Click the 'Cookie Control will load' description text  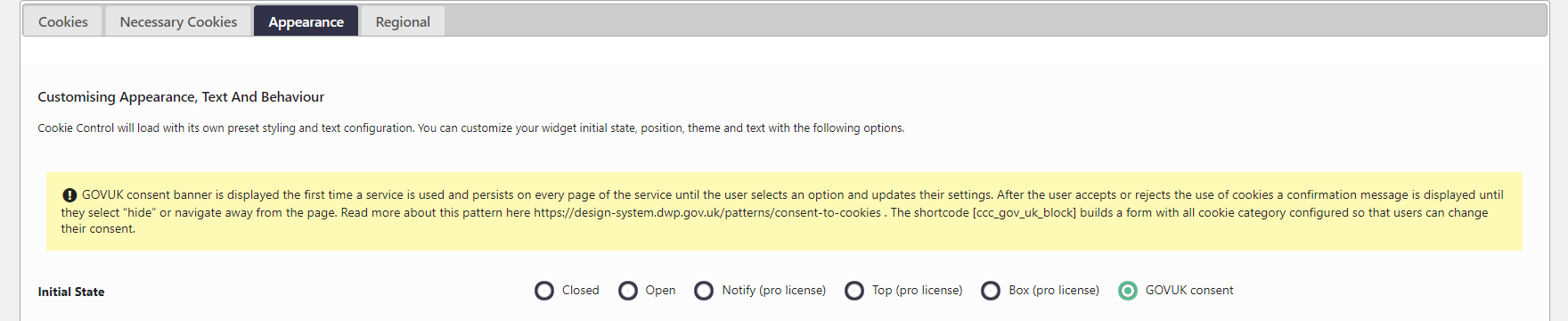[x=470, y=128]
